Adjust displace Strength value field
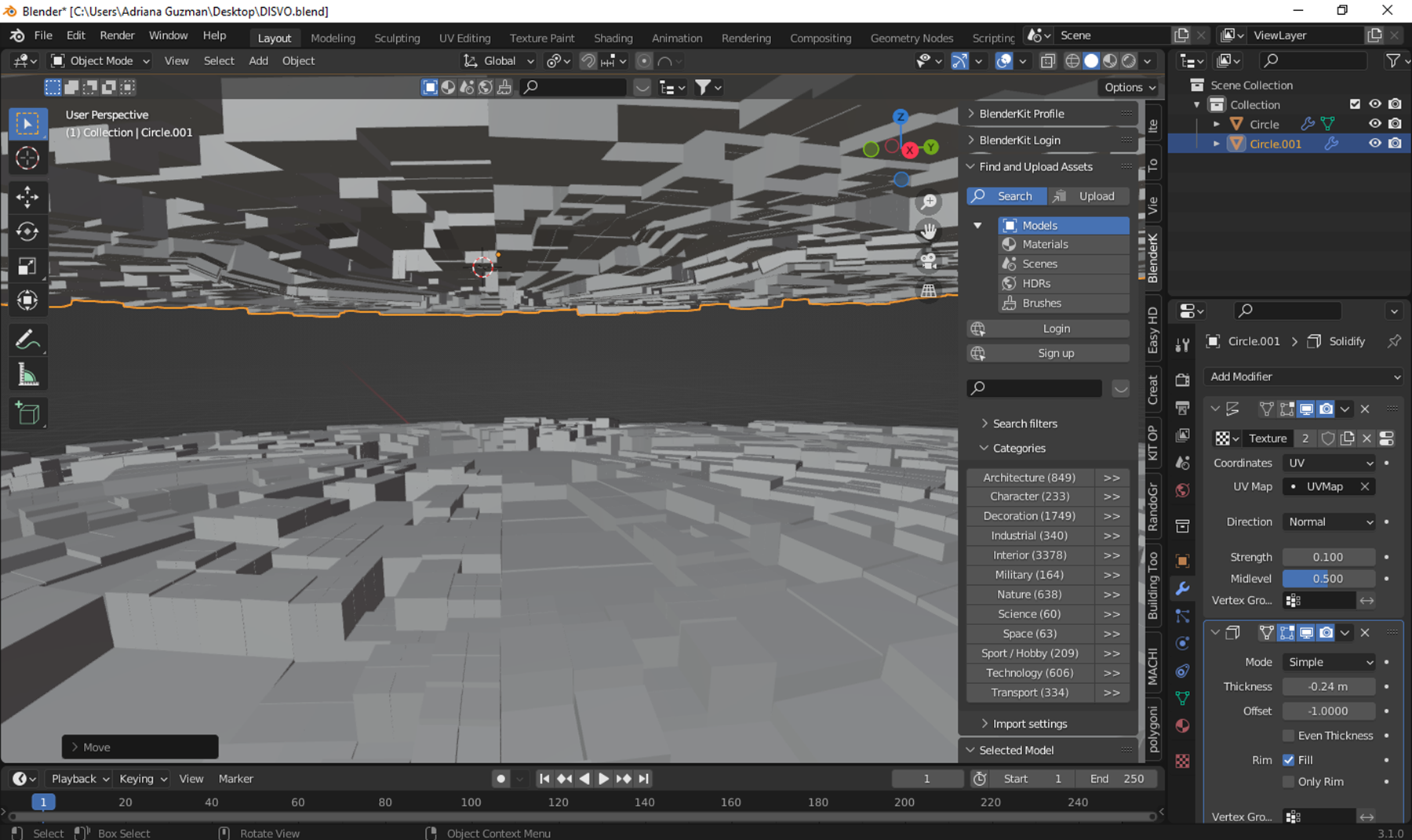 1328,557
